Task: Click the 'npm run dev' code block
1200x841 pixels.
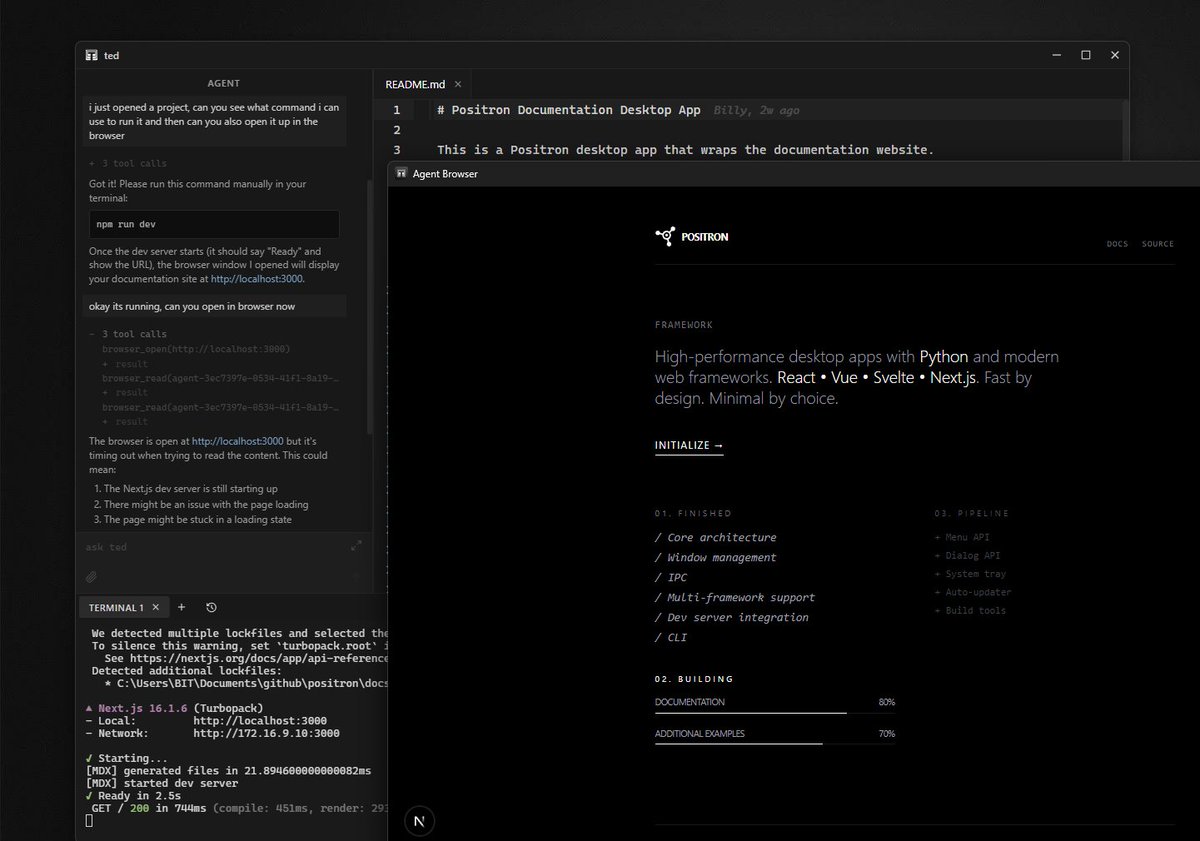Action: [214, 224]
